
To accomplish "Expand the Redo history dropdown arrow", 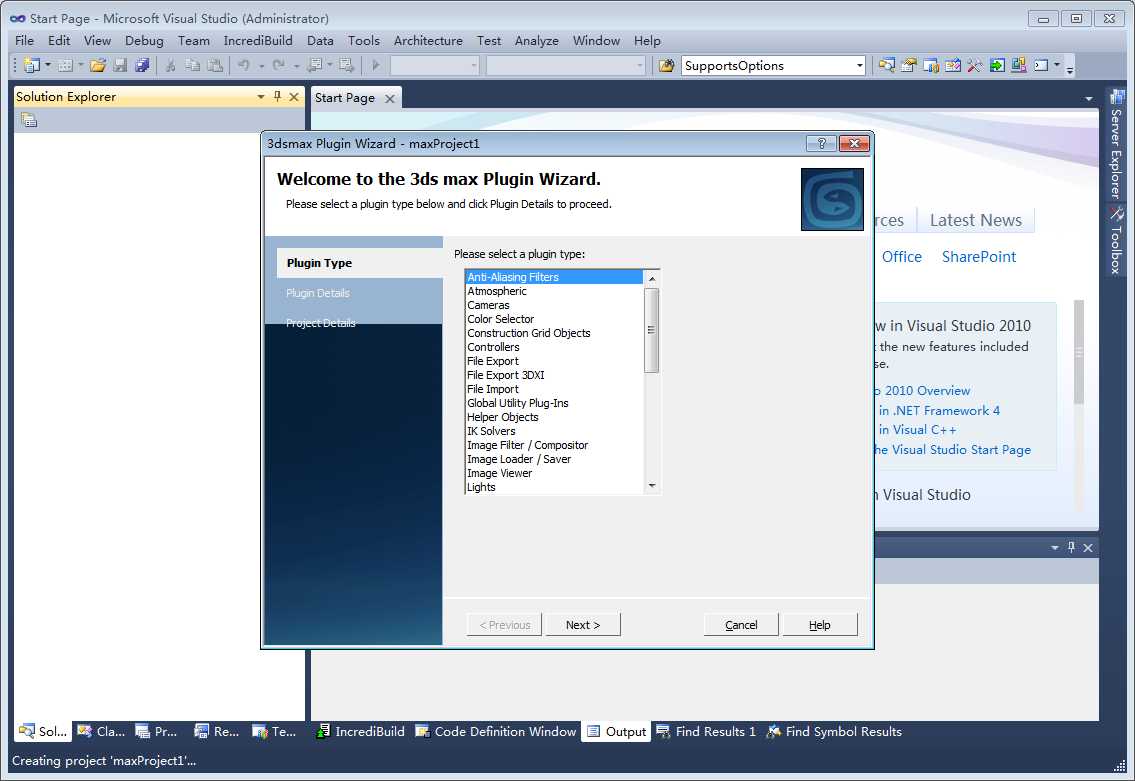I will click(x=296, y=66).
